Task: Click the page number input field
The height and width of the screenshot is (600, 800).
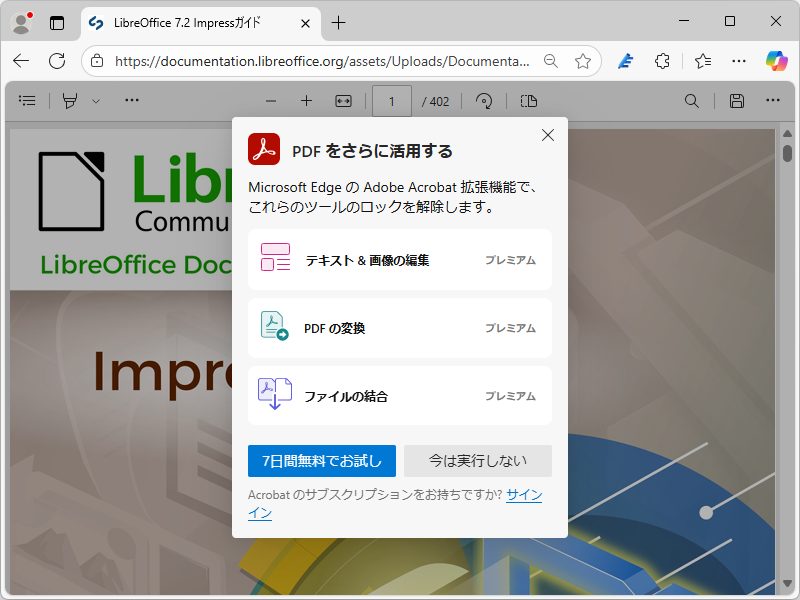Action: coord(392,100)
